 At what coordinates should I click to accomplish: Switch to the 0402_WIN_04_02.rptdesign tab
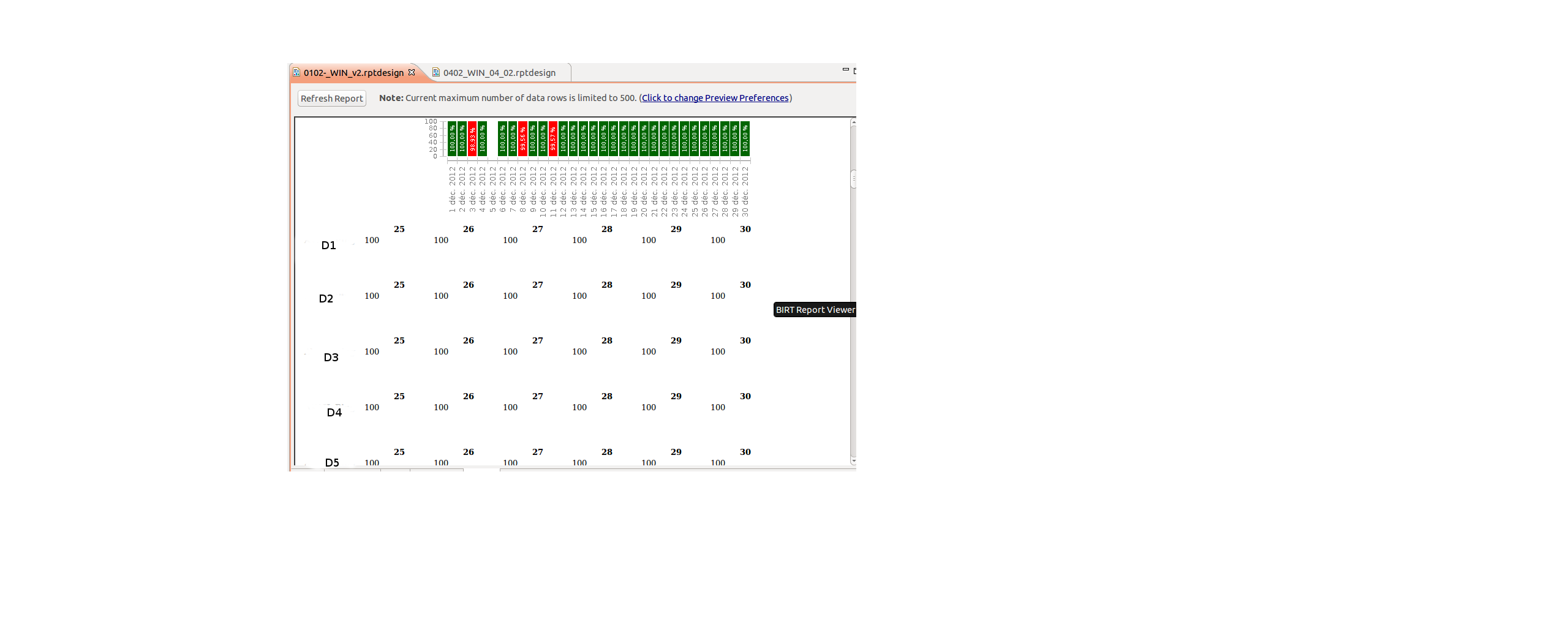[499, 73]
